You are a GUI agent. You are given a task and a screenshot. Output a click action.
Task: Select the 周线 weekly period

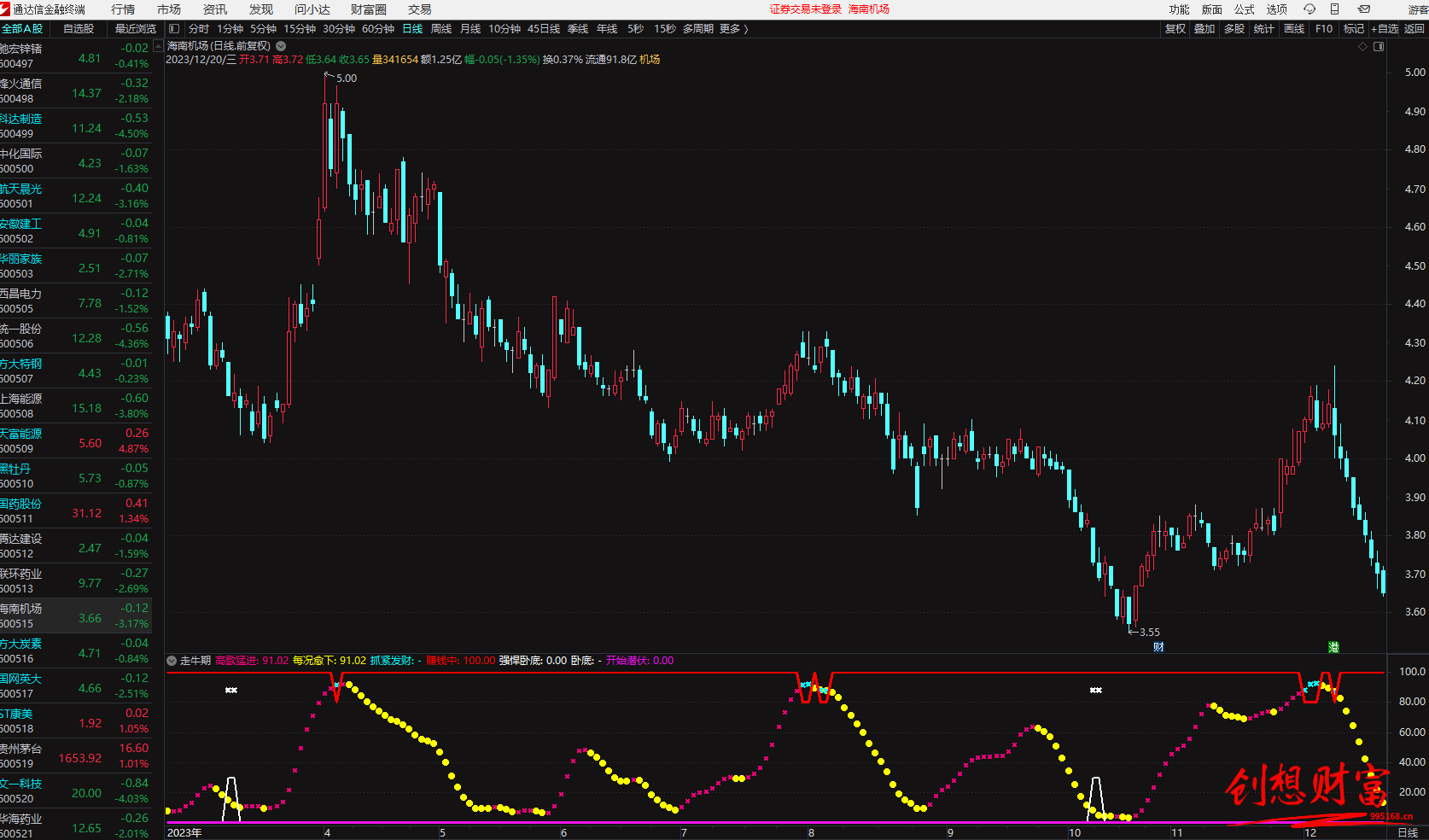[441, 29]
